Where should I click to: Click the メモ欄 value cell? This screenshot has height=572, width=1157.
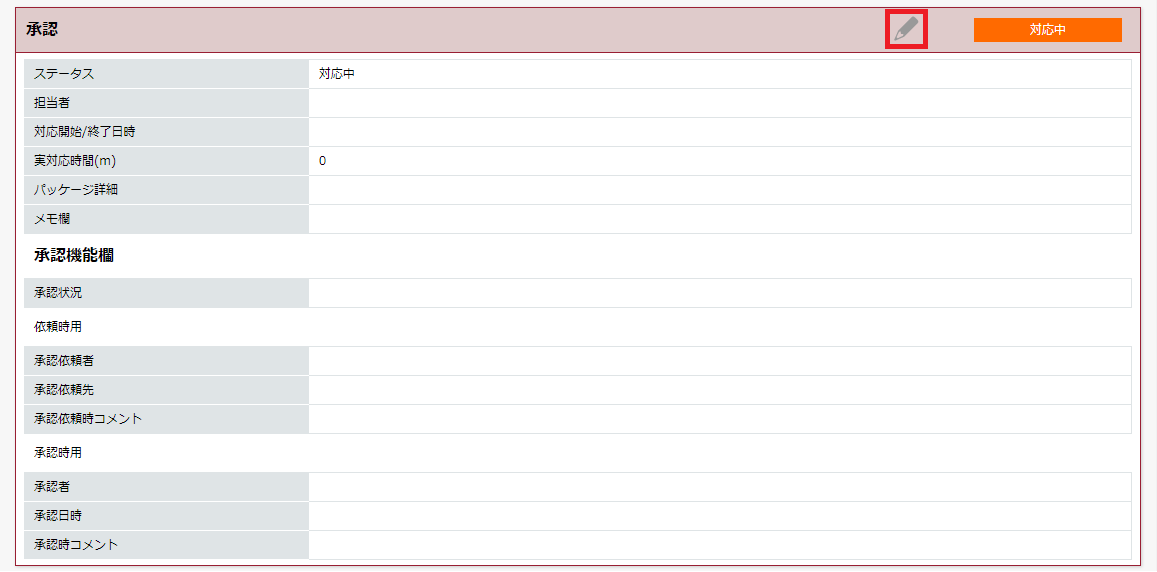719,219
